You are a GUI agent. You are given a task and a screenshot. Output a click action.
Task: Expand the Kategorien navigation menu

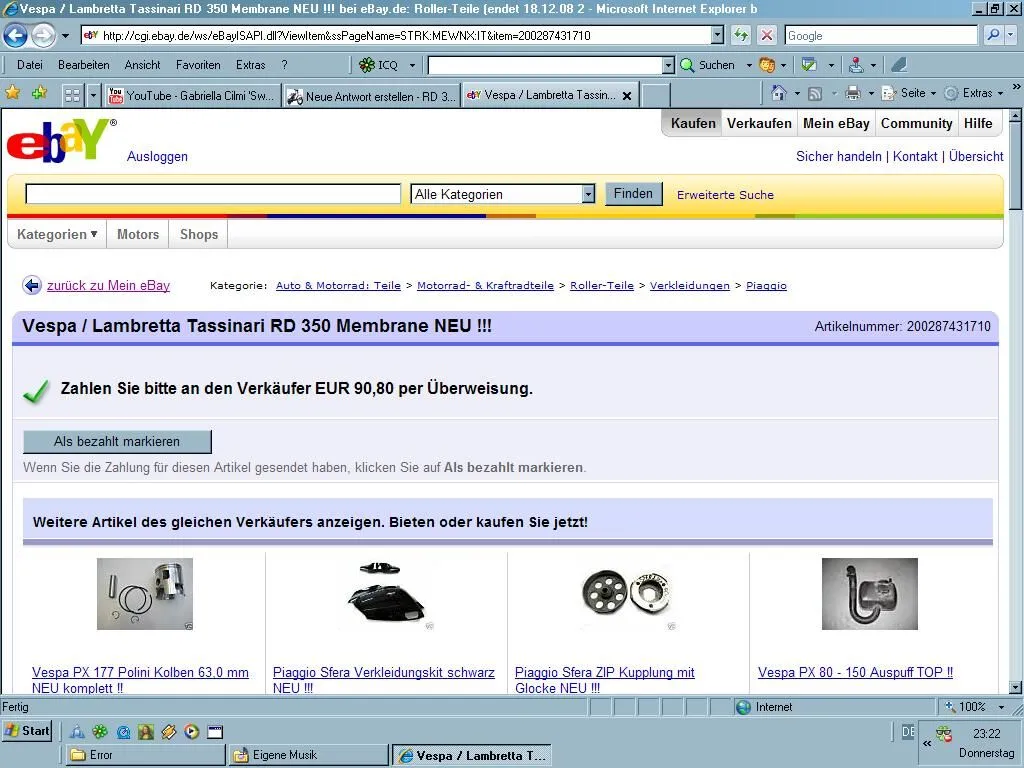click(57, 234)
